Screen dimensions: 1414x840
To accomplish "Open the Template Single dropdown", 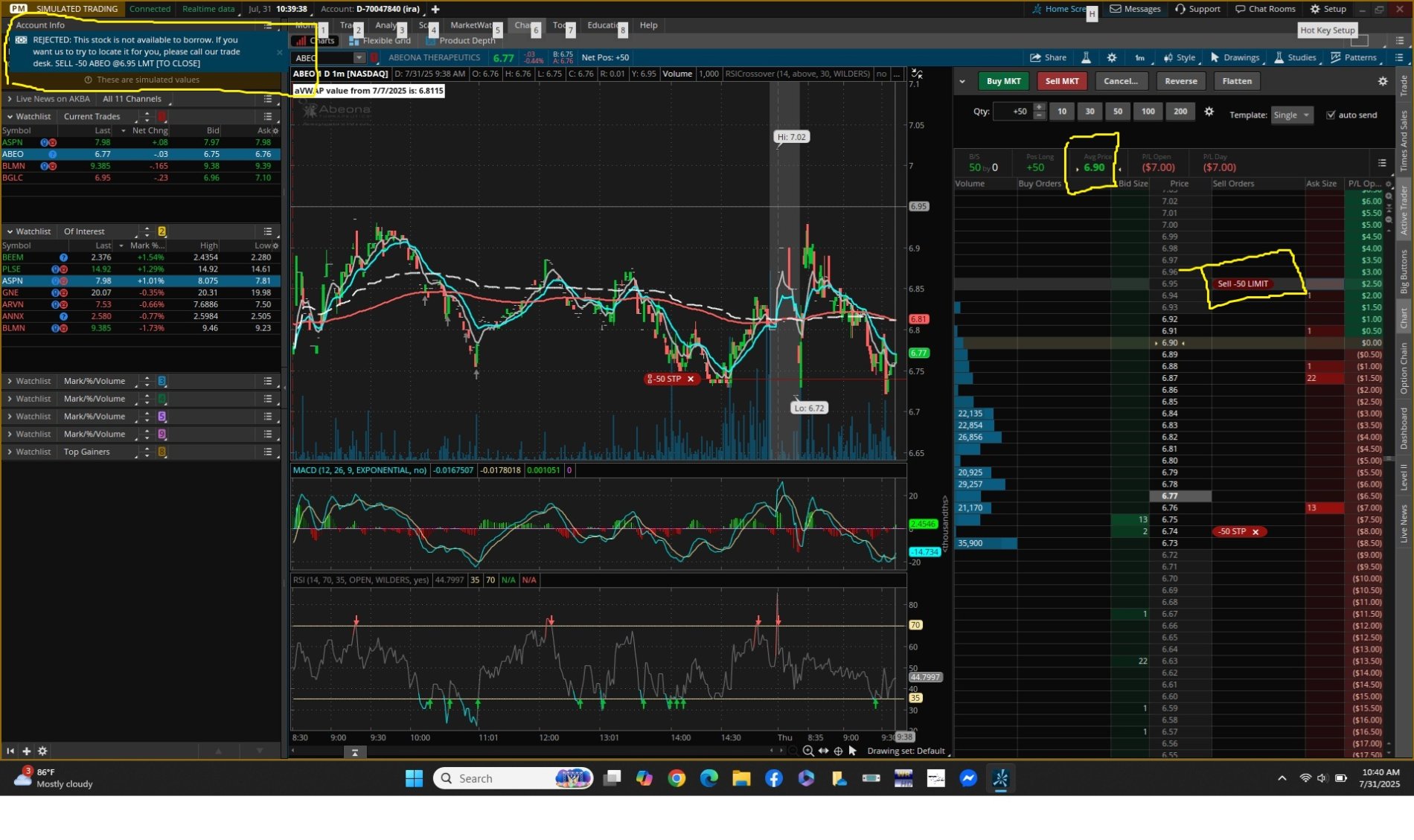I will point(1292,115).
